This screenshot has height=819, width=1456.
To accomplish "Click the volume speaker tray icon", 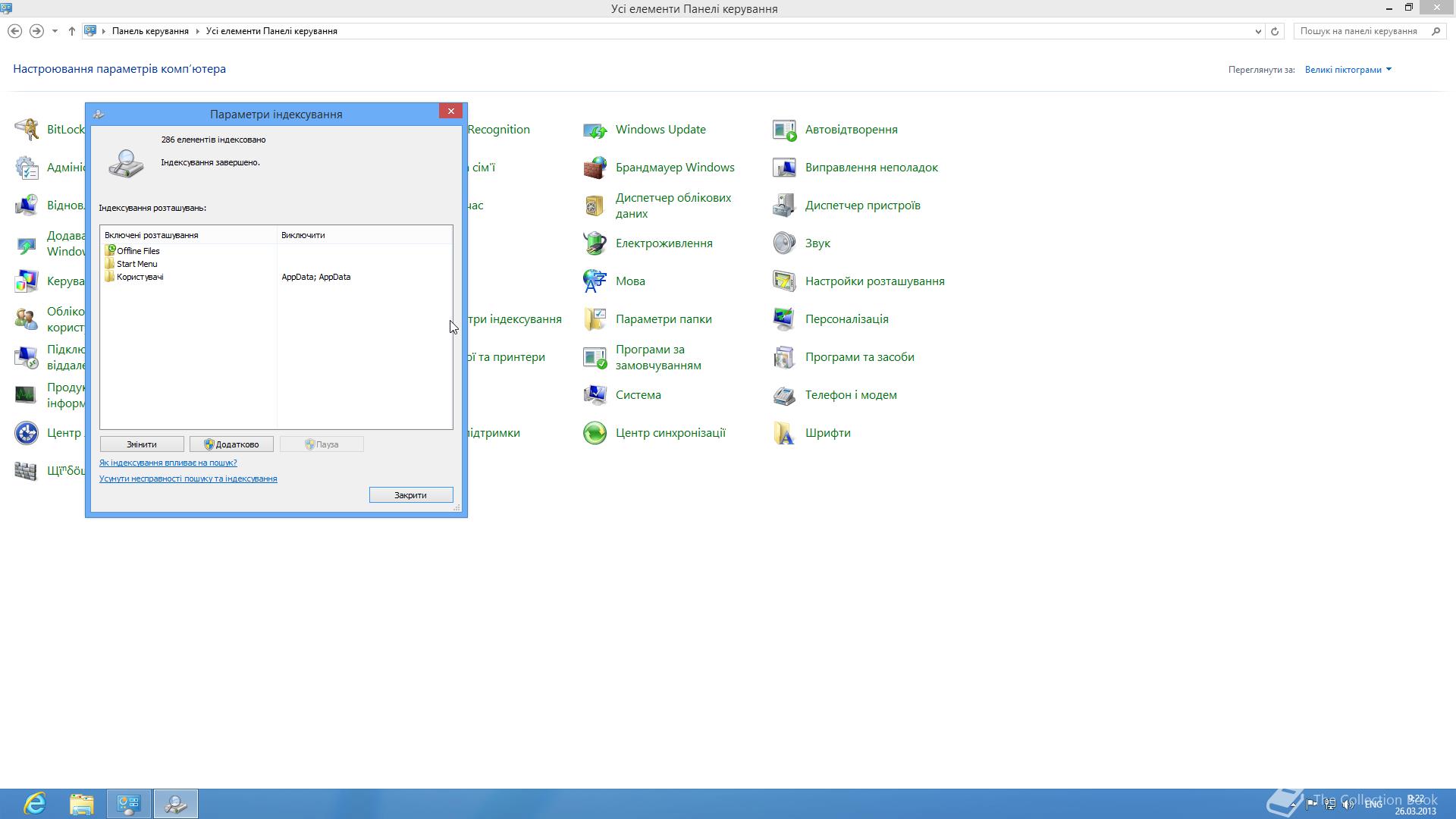I will (1348, 805).
